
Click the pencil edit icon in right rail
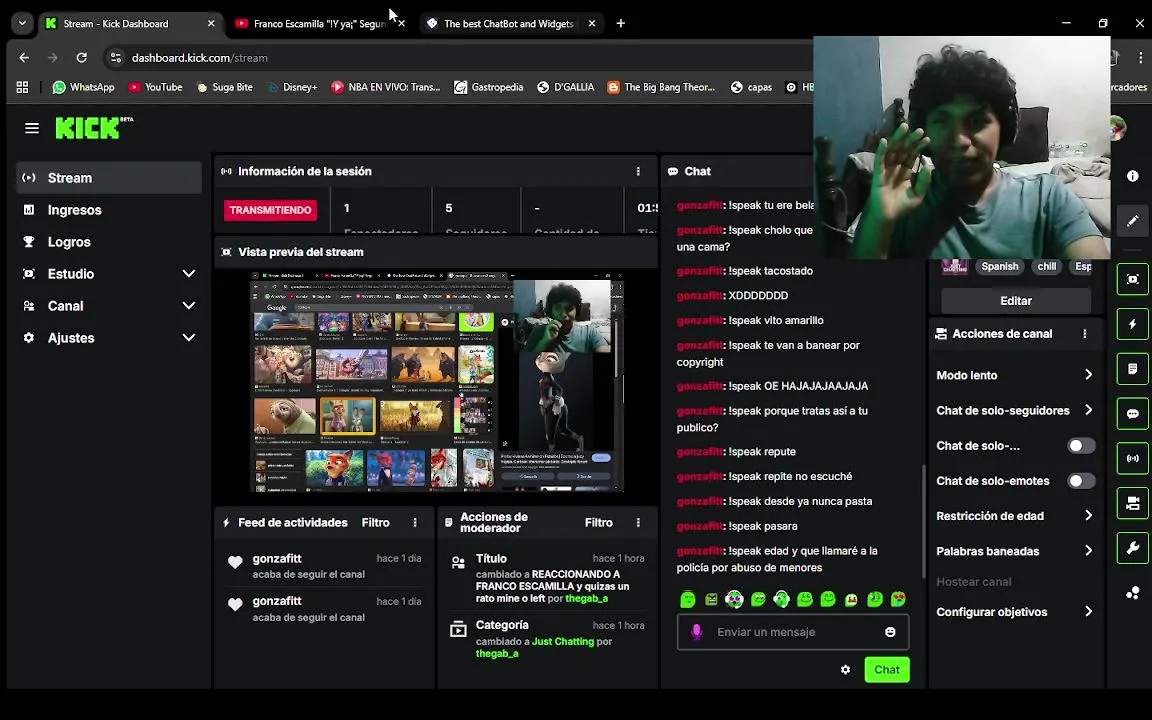1132,221
